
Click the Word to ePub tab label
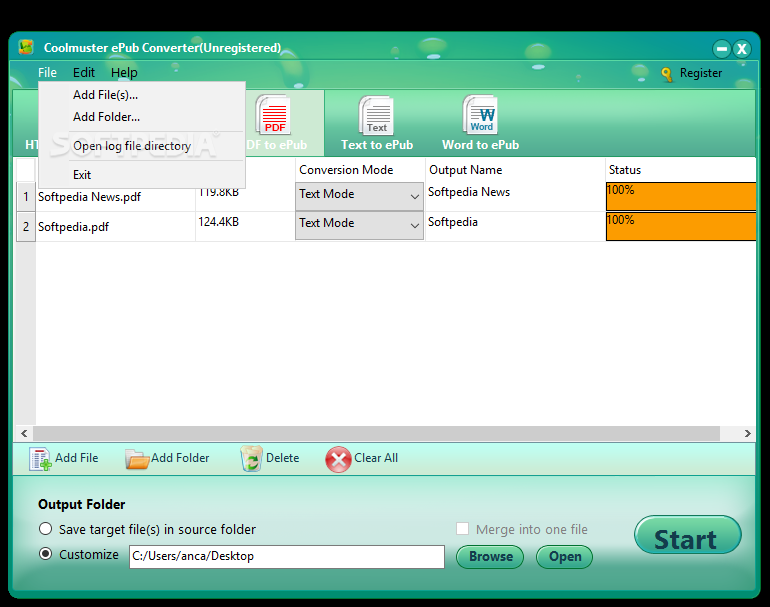(480, 145)
